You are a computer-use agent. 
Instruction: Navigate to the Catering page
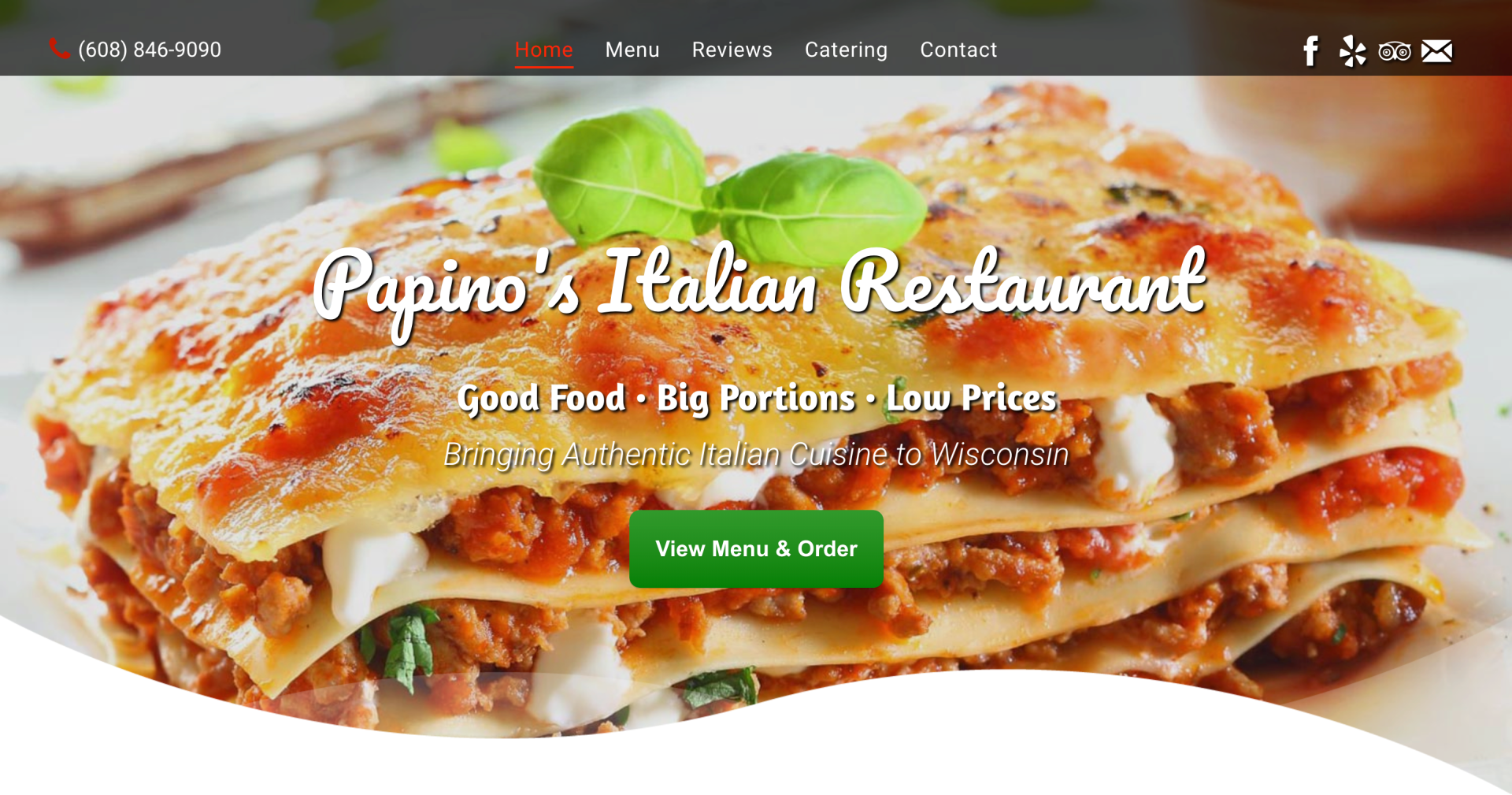846,50
